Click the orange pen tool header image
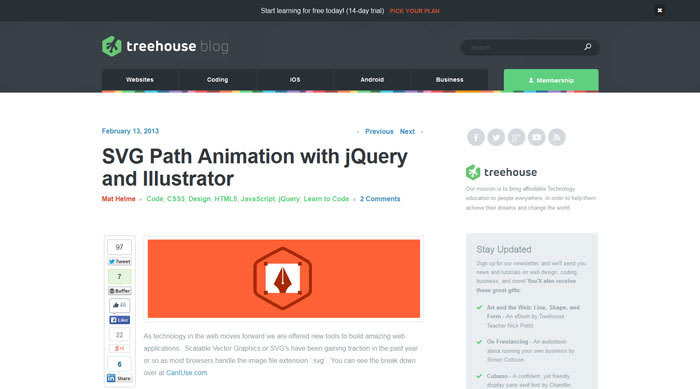This screenshot has height=389, width=700. pos(284,279)
